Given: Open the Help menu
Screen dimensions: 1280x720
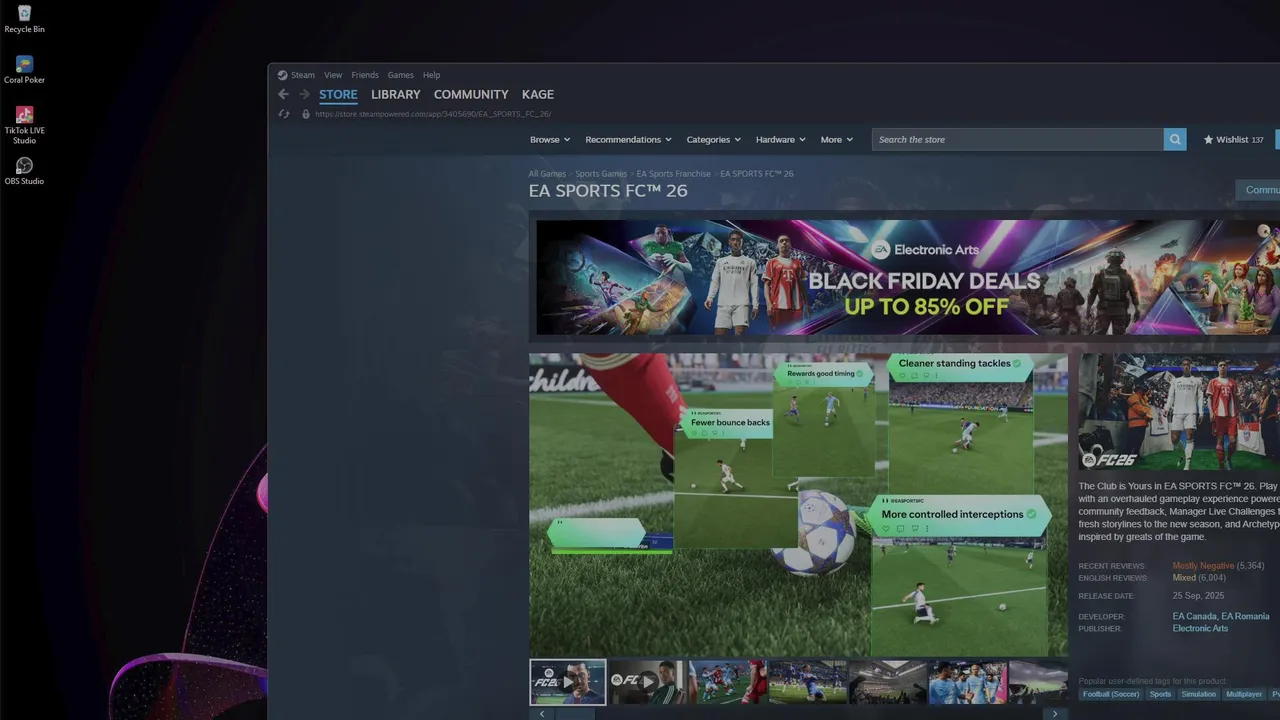Looking at the screenshot, I should (431, 75).
